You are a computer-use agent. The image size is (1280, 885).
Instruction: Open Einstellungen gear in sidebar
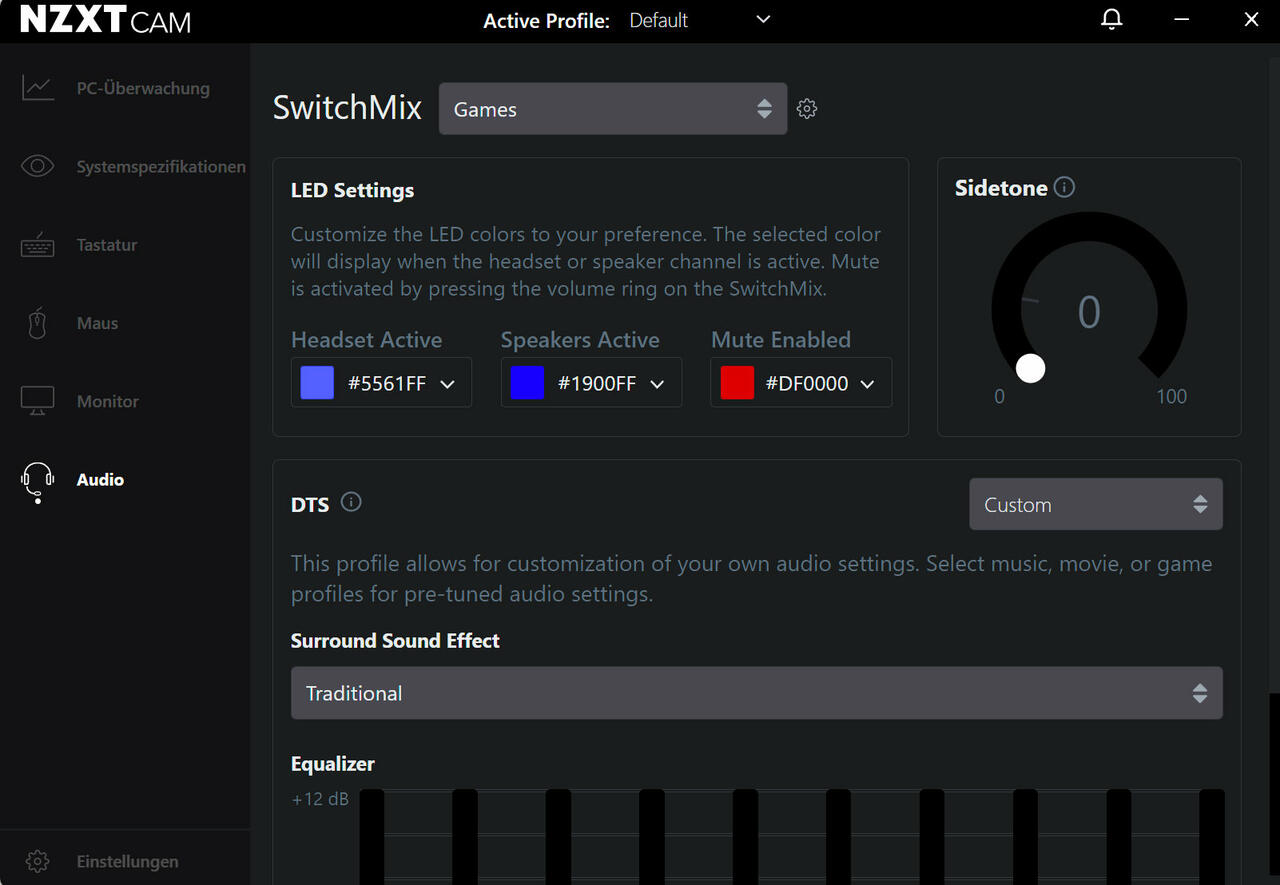[x=38, y=861]
